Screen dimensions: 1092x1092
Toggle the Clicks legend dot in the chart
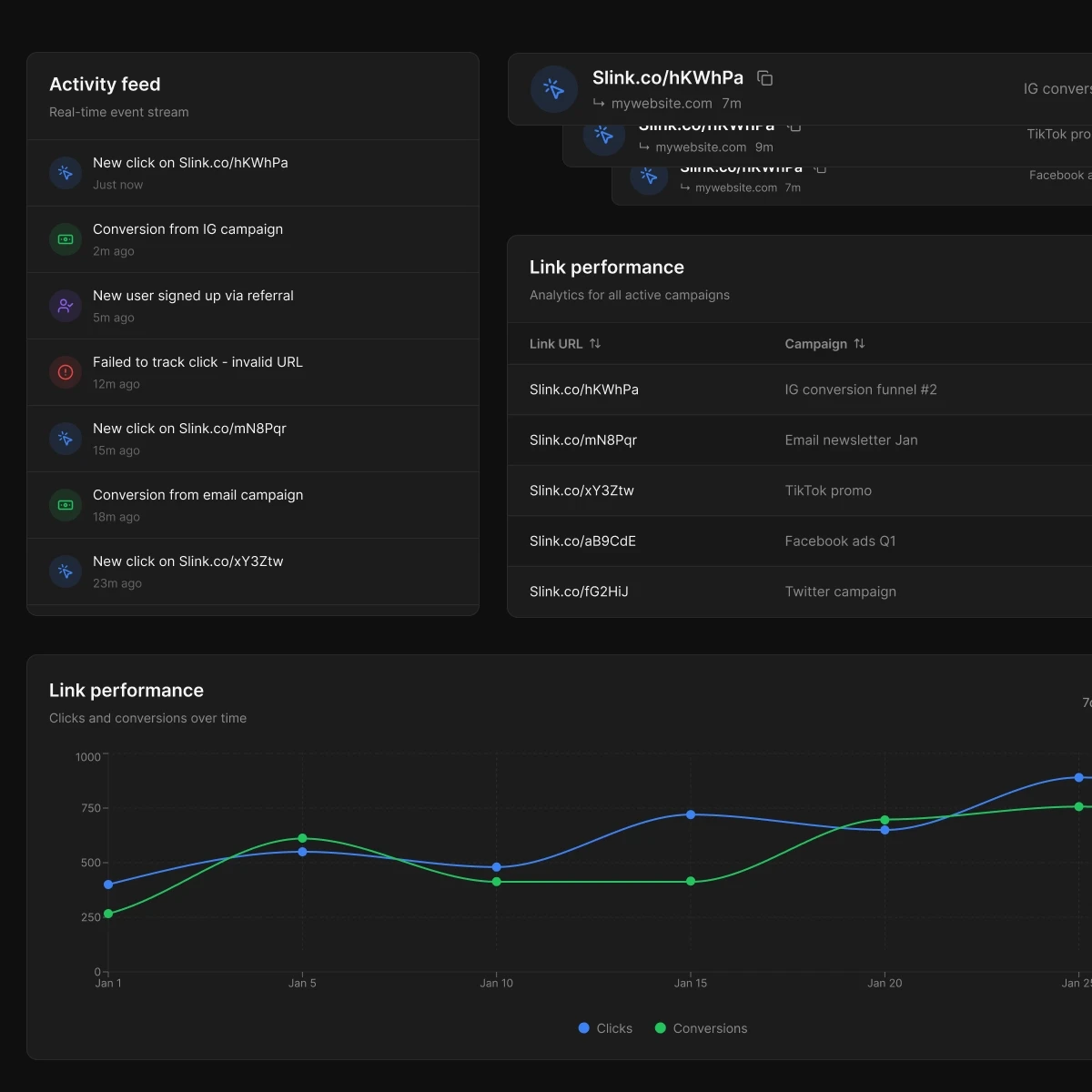pyautogui.click(x=584, y=1028)
